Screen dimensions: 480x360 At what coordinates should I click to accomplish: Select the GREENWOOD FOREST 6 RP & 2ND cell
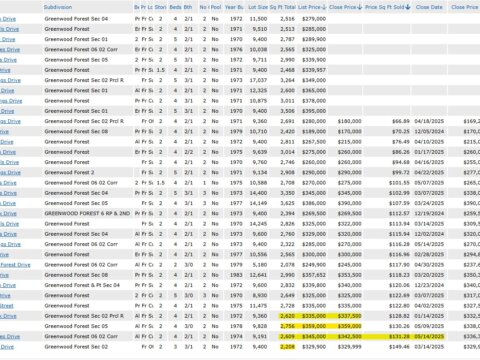(87, 213)
